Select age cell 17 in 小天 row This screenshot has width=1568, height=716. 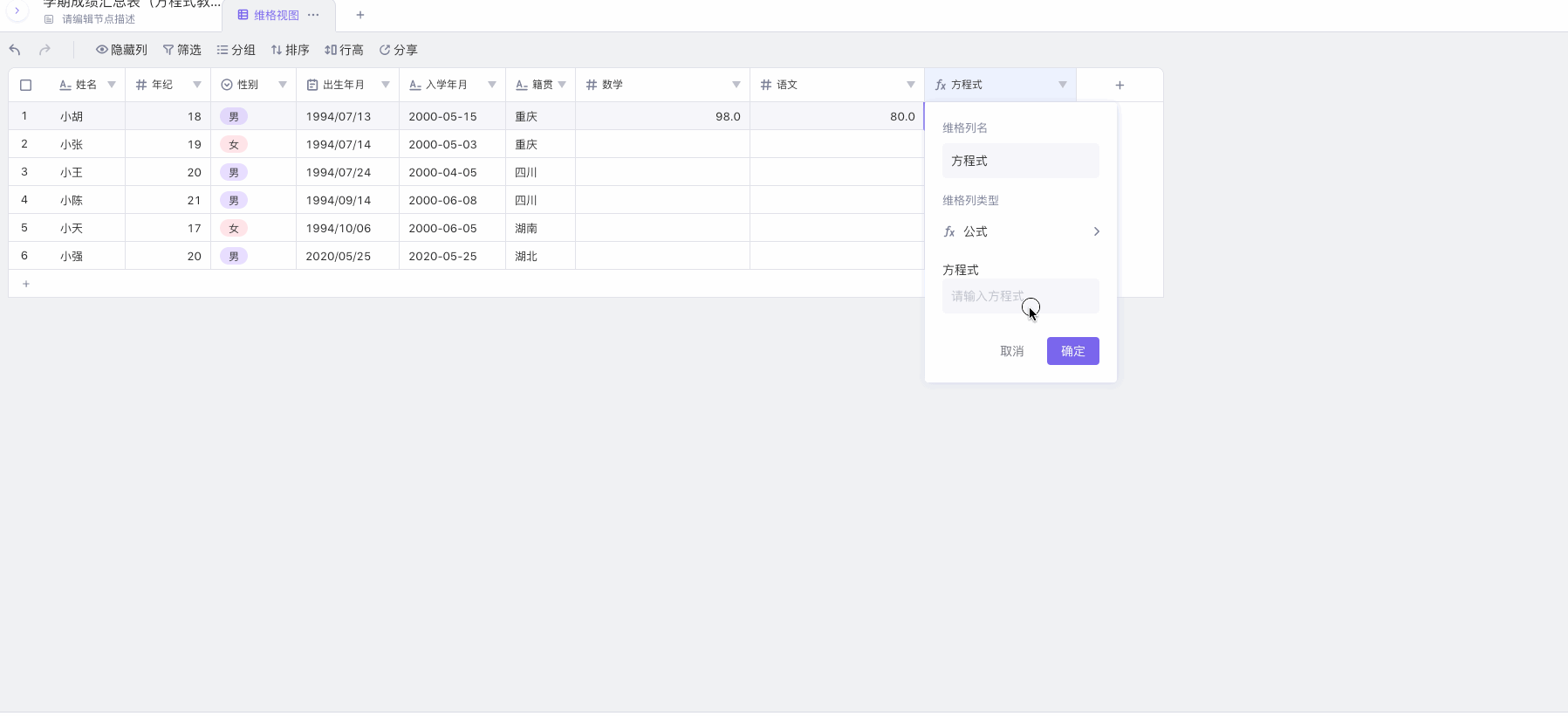pyautogui.click(x=168, y=228)
